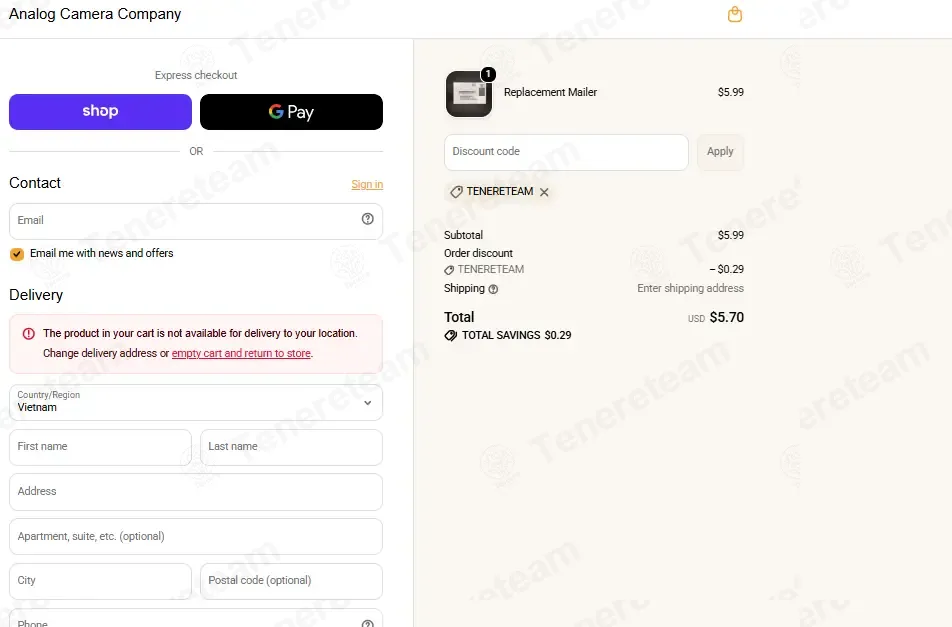Pay with Shop Pay express button
The height and width of the screenshot is (627, 952).
[x=100, y=112]
